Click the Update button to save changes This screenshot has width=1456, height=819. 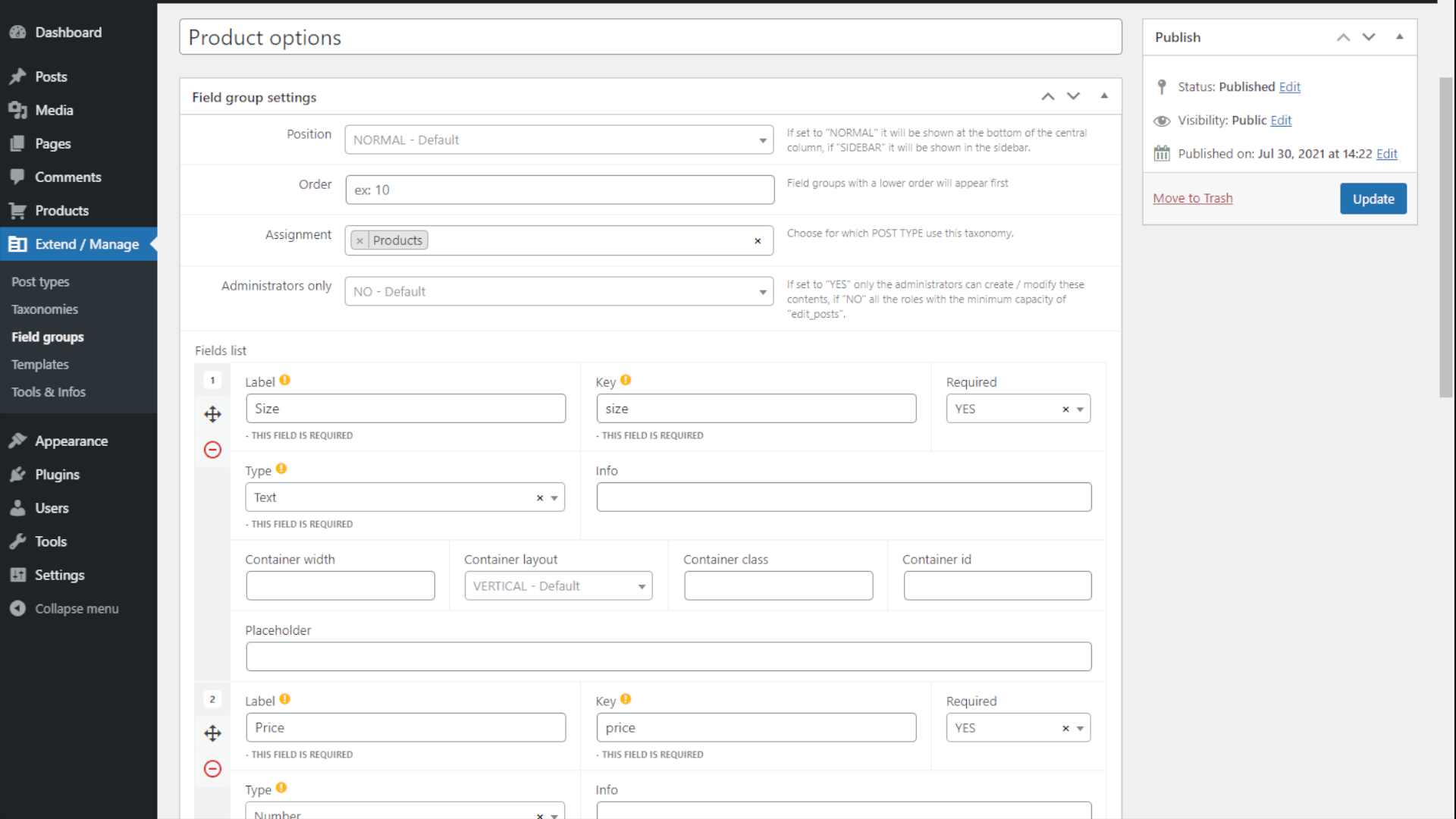[x=1373, y=198]
